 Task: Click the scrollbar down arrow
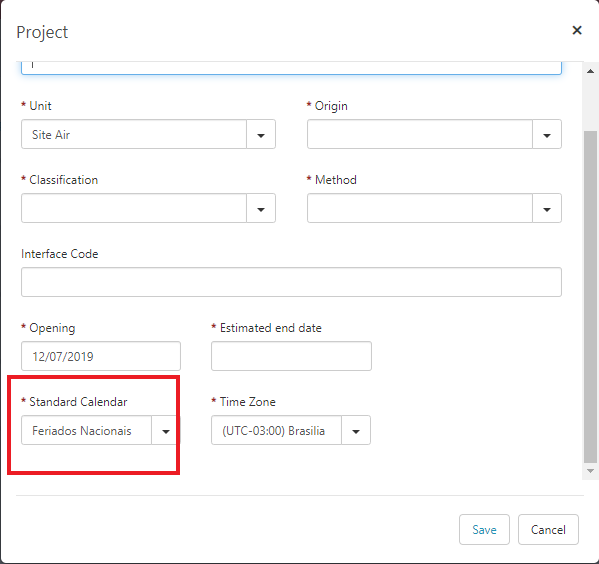(590, 471)
